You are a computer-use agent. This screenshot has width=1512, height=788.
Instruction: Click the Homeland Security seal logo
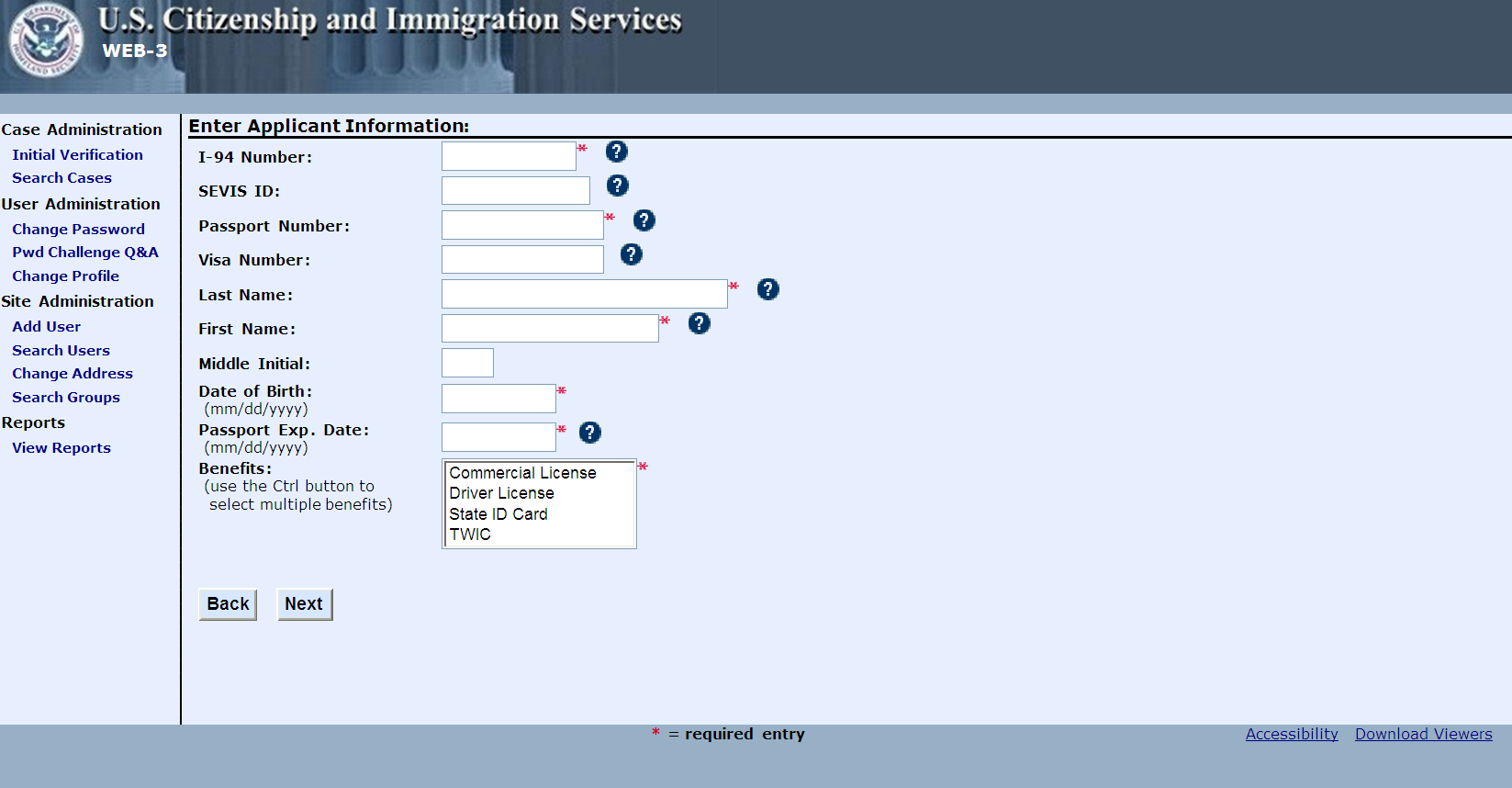[46, 40]
